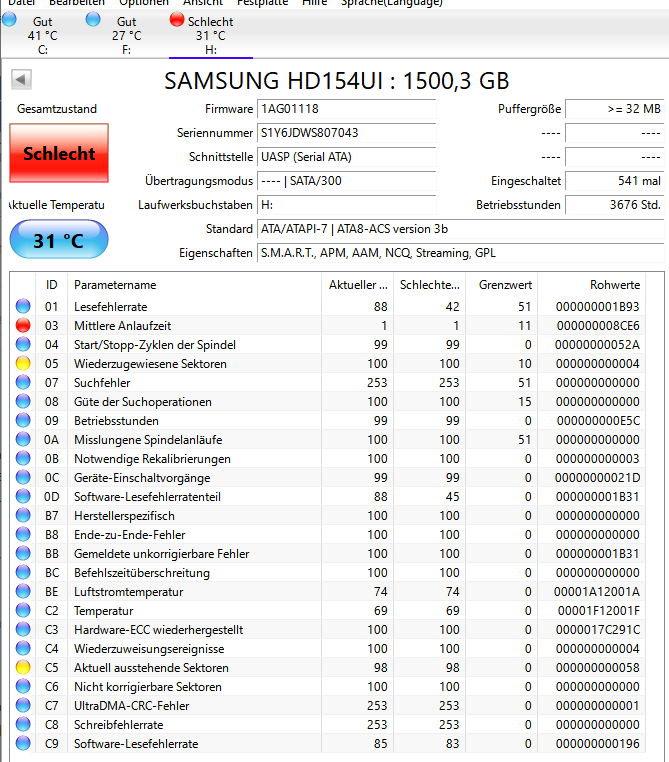
Task: Click the back arrow disk navigation button
Action: coord(21,79)
